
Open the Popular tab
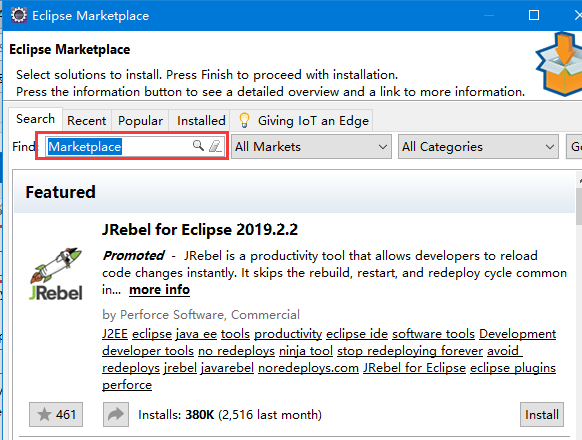coord(140,121)
